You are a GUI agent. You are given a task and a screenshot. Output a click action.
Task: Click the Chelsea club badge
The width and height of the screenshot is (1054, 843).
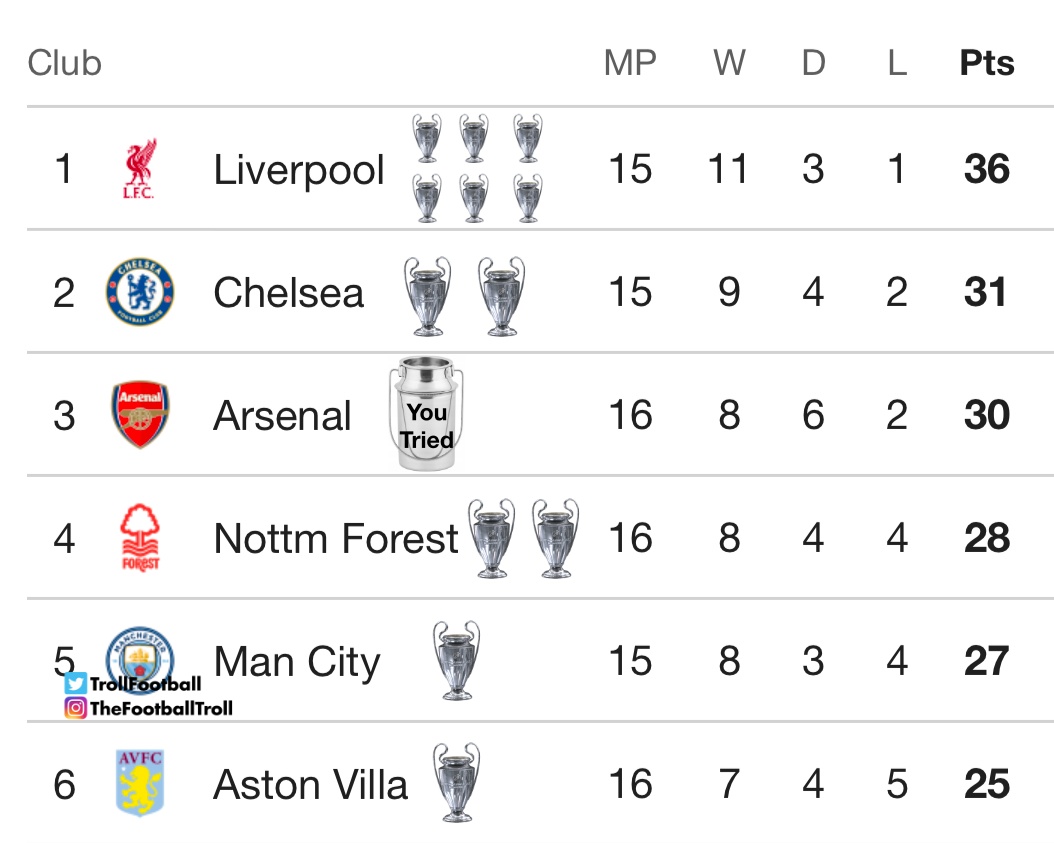[140, 292]
